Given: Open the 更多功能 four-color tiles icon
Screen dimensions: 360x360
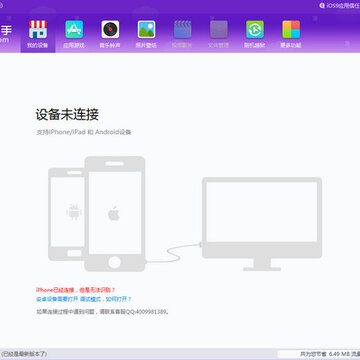Looking at the screenshot, I should point(291,29).
